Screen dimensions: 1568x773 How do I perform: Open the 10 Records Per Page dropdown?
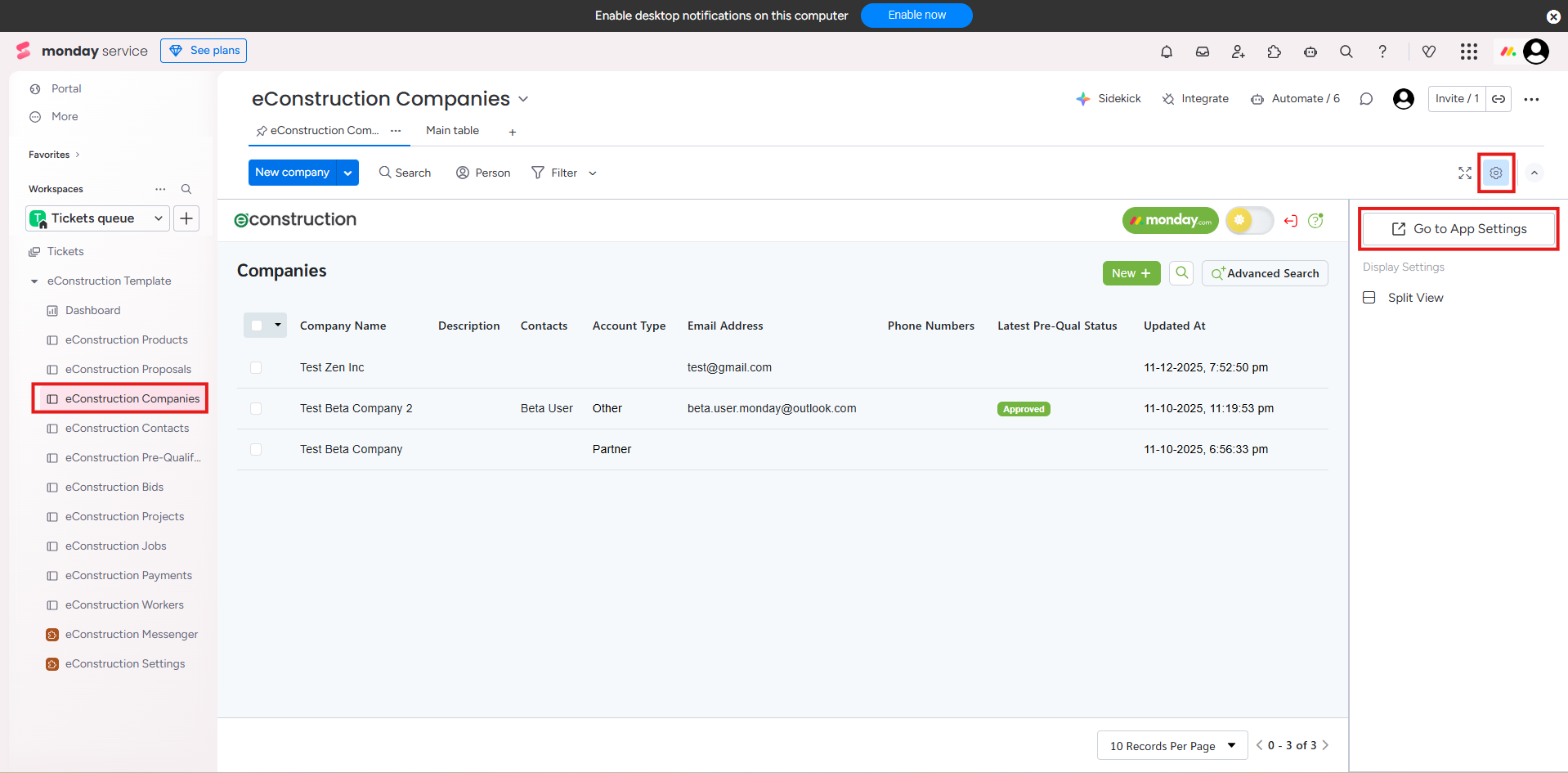(1172, 745)
